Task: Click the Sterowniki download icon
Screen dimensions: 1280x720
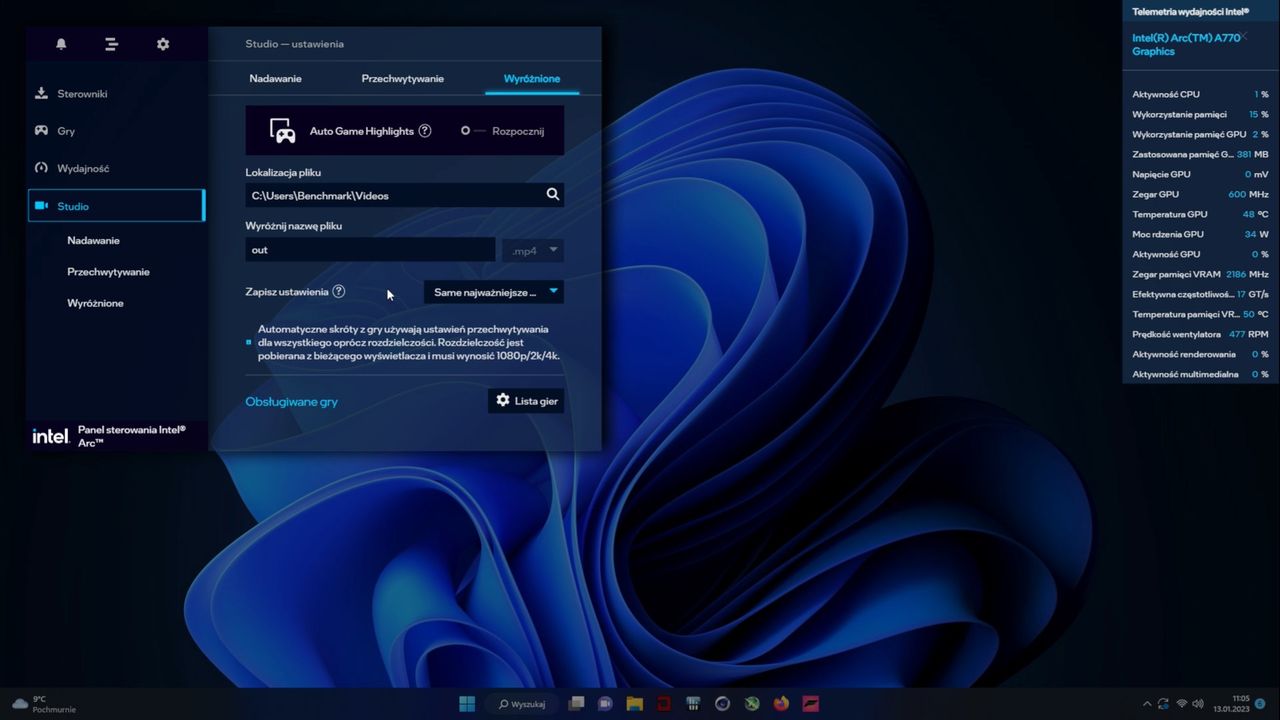Action: 41,93
